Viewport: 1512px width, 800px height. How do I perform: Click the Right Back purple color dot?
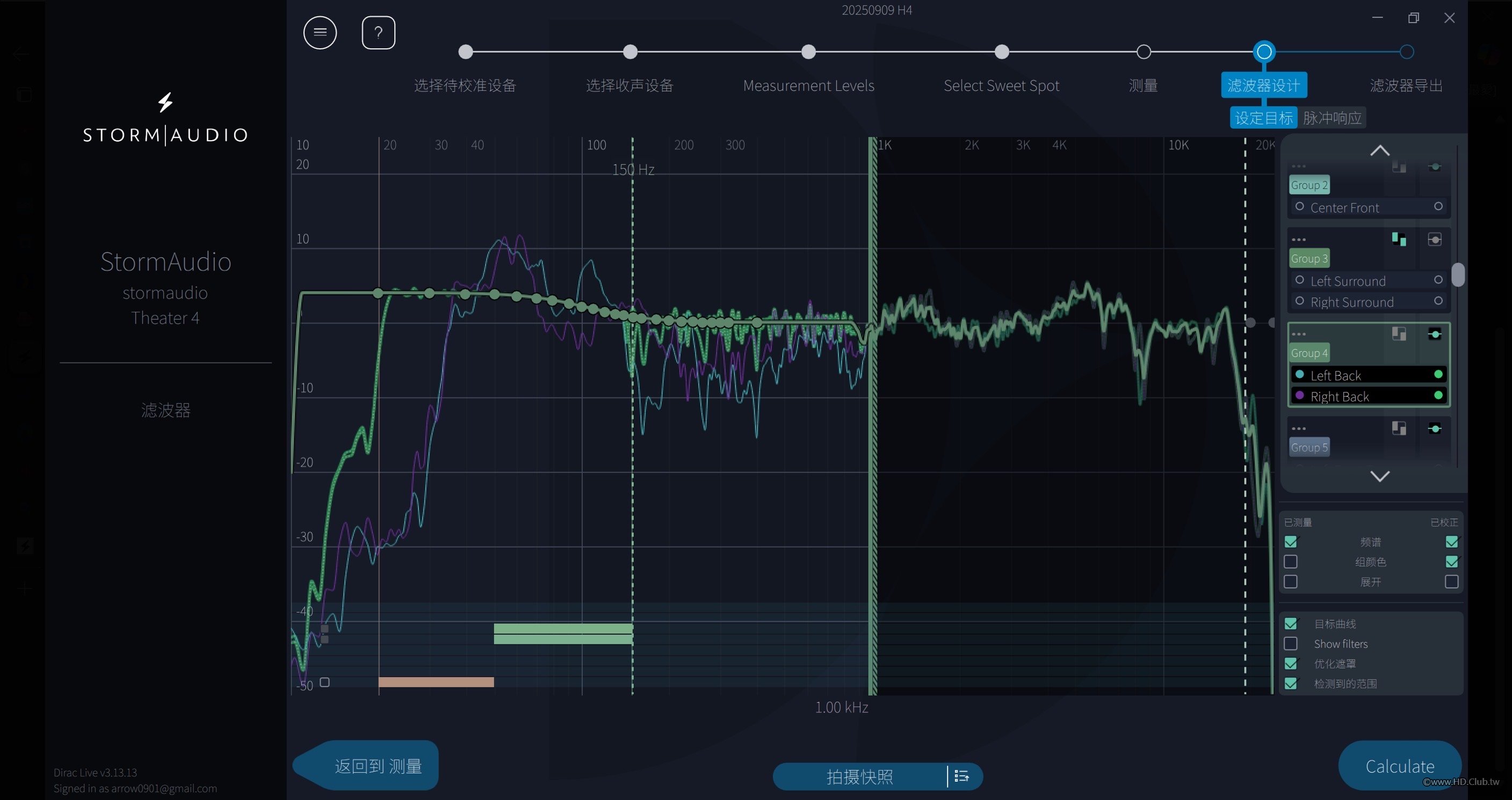point(1299,396)
